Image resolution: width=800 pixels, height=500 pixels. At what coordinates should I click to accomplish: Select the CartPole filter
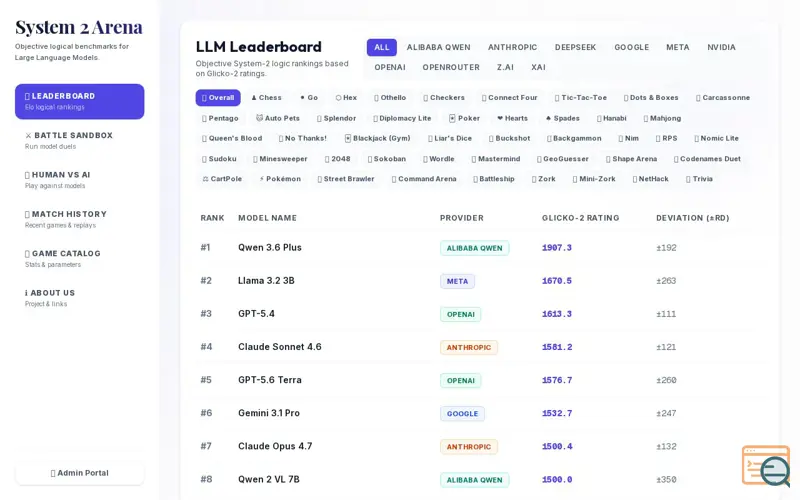coord(222,179)
